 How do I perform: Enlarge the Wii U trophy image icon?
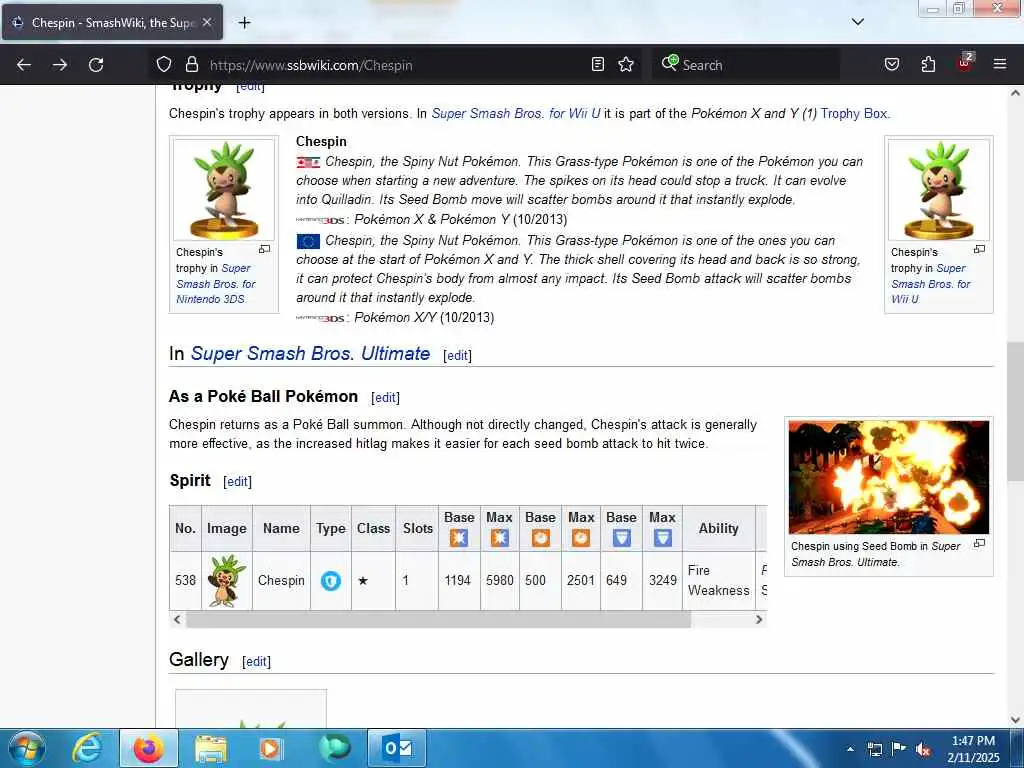(979, 249)
